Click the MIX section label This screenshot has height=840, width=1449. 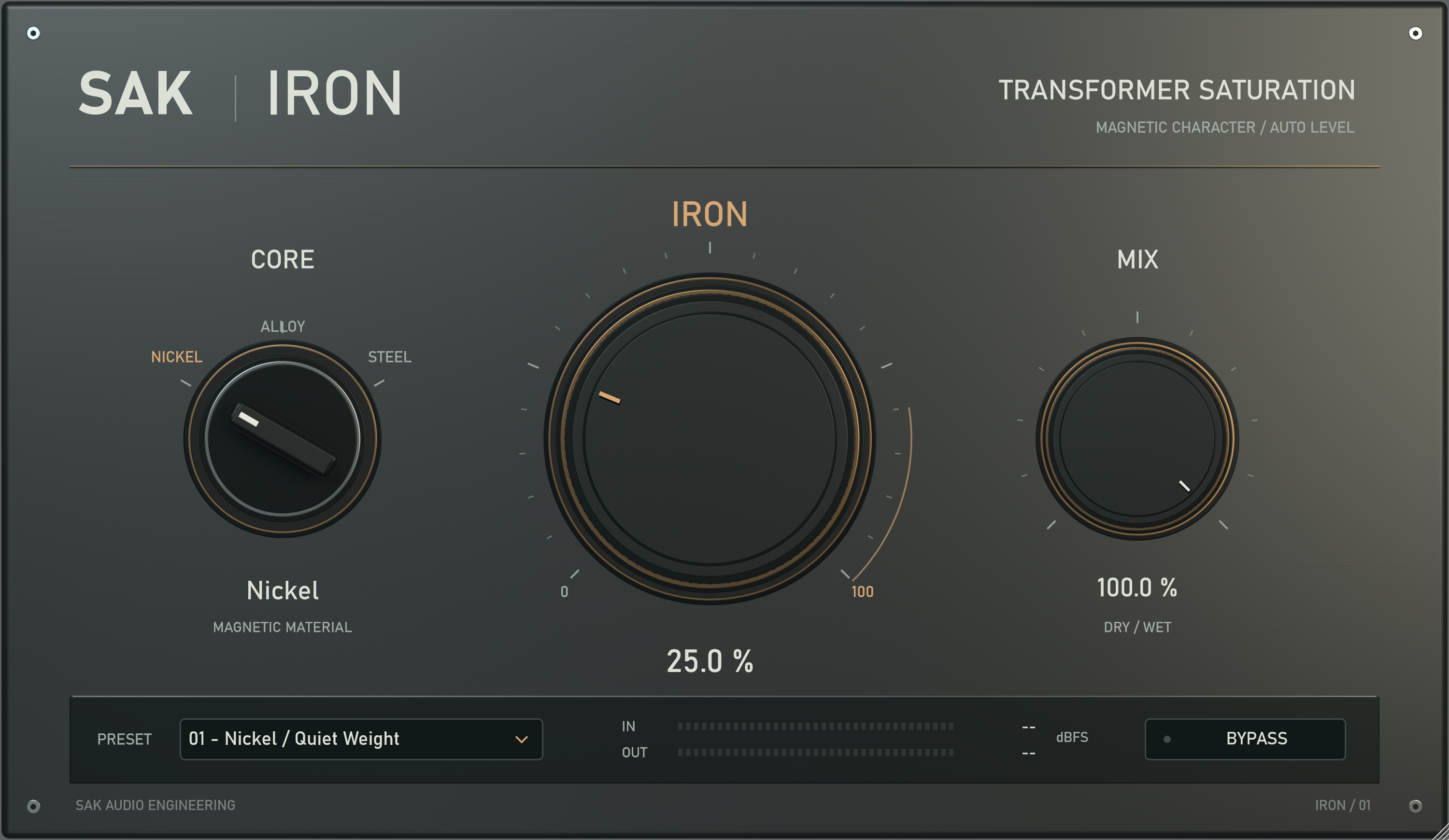pyautogui.click(x=1137, y=260)
